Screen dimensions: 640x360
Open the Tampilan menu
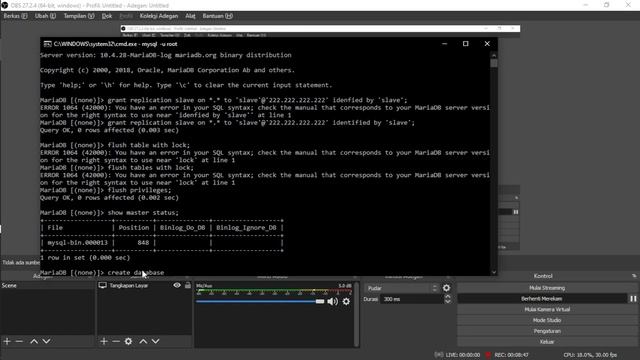point(78,16)
